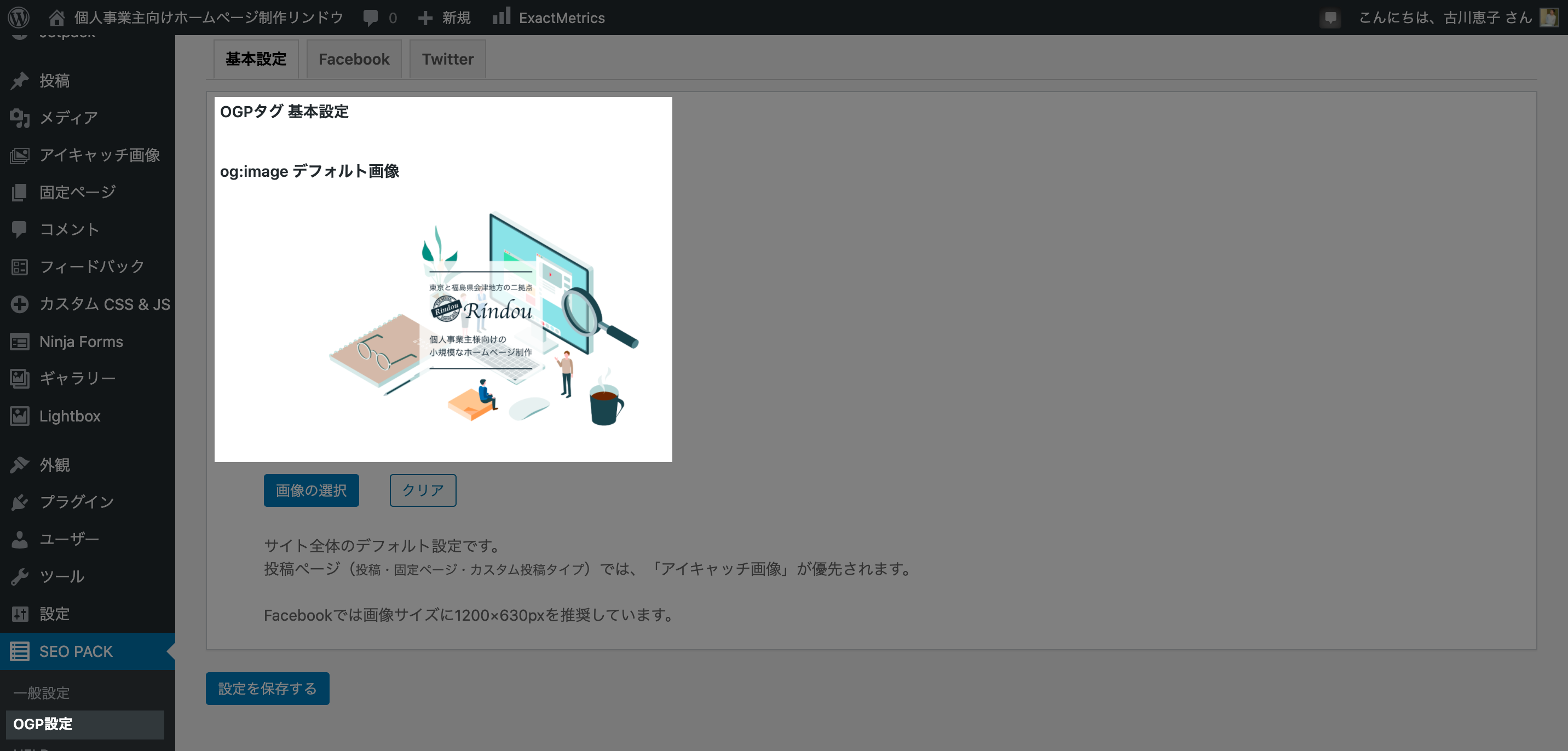The width and height of the screenshot is (1568, 751).
Task: Click 設定を保存する button
Action: point(267,688)
